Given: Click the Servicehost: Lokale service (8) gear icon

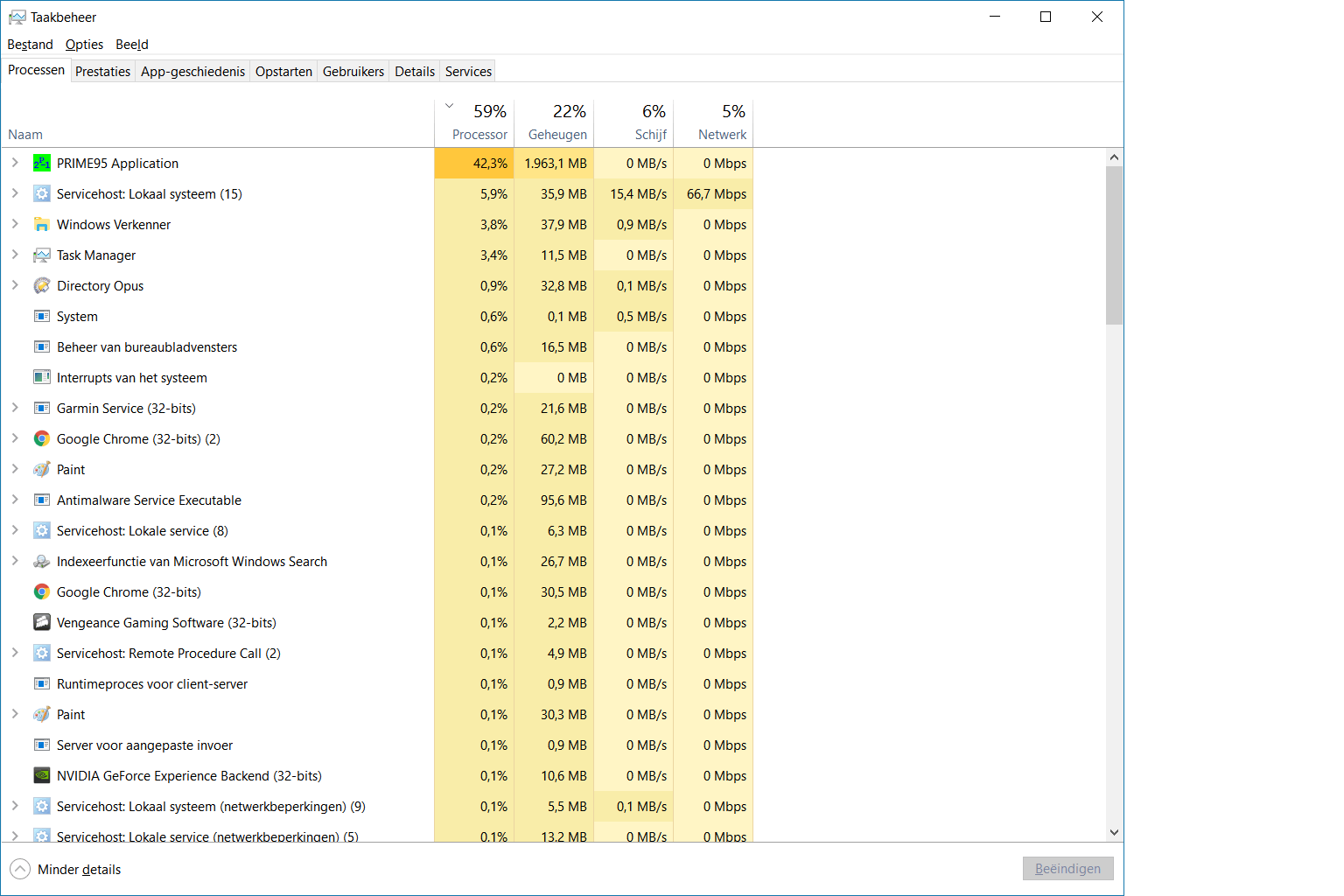Looking at the screenshot, I should pyautogui.click(x=42, y=530).
